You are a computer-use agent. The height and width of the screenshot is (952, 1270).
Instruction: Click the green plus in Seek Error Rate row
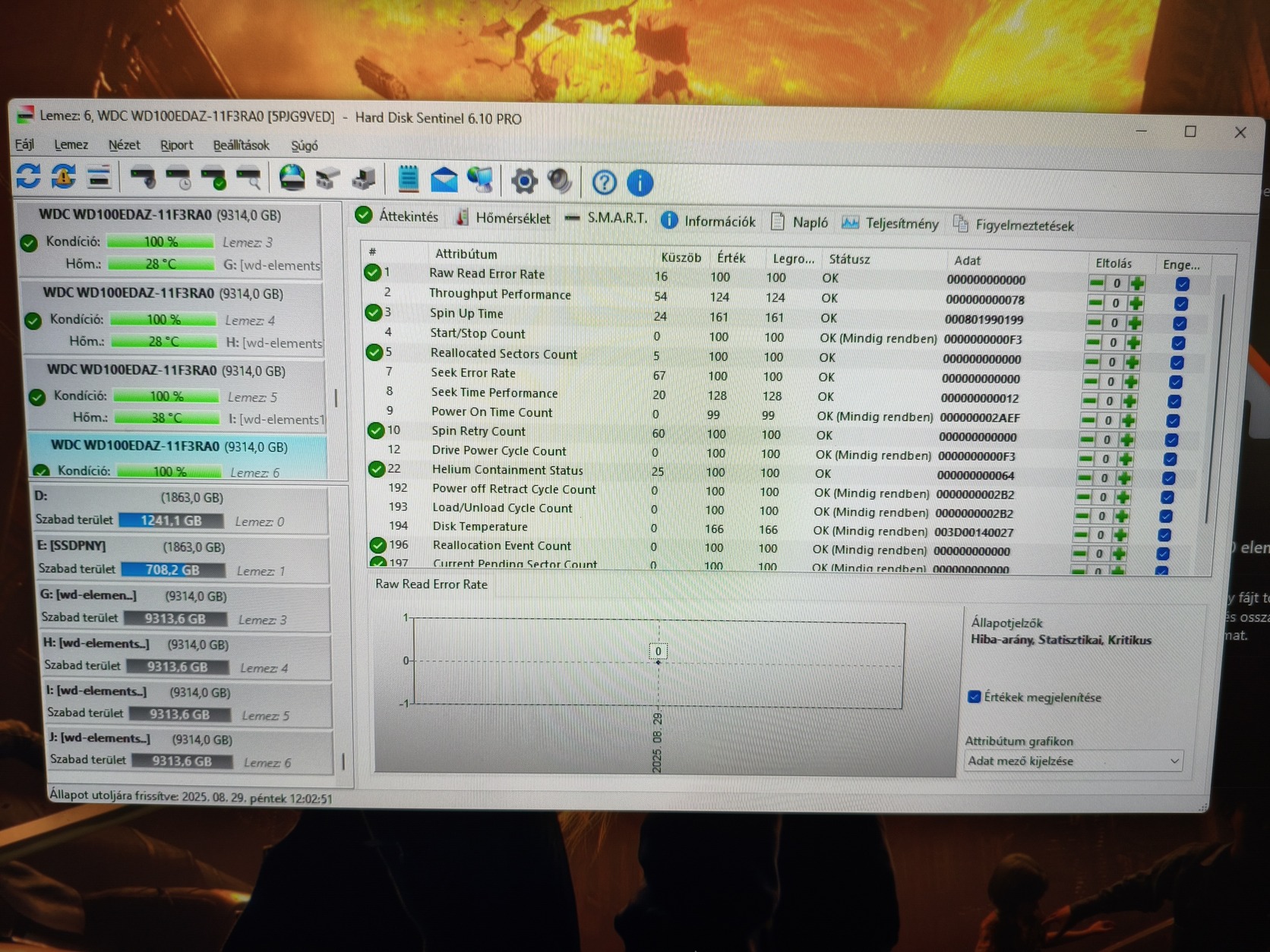point(1131,382)
